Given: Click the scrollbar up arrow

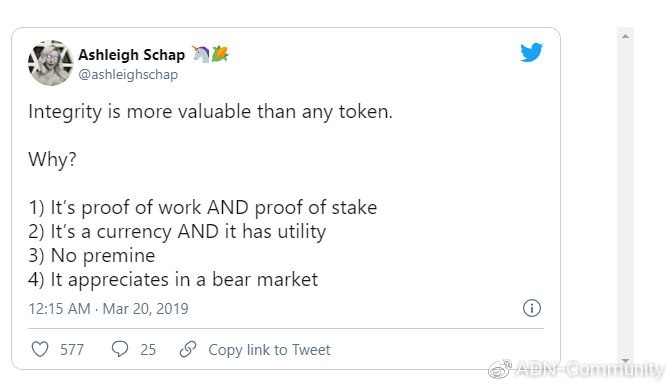Looking at the screenshot, I should pos(625,36).
